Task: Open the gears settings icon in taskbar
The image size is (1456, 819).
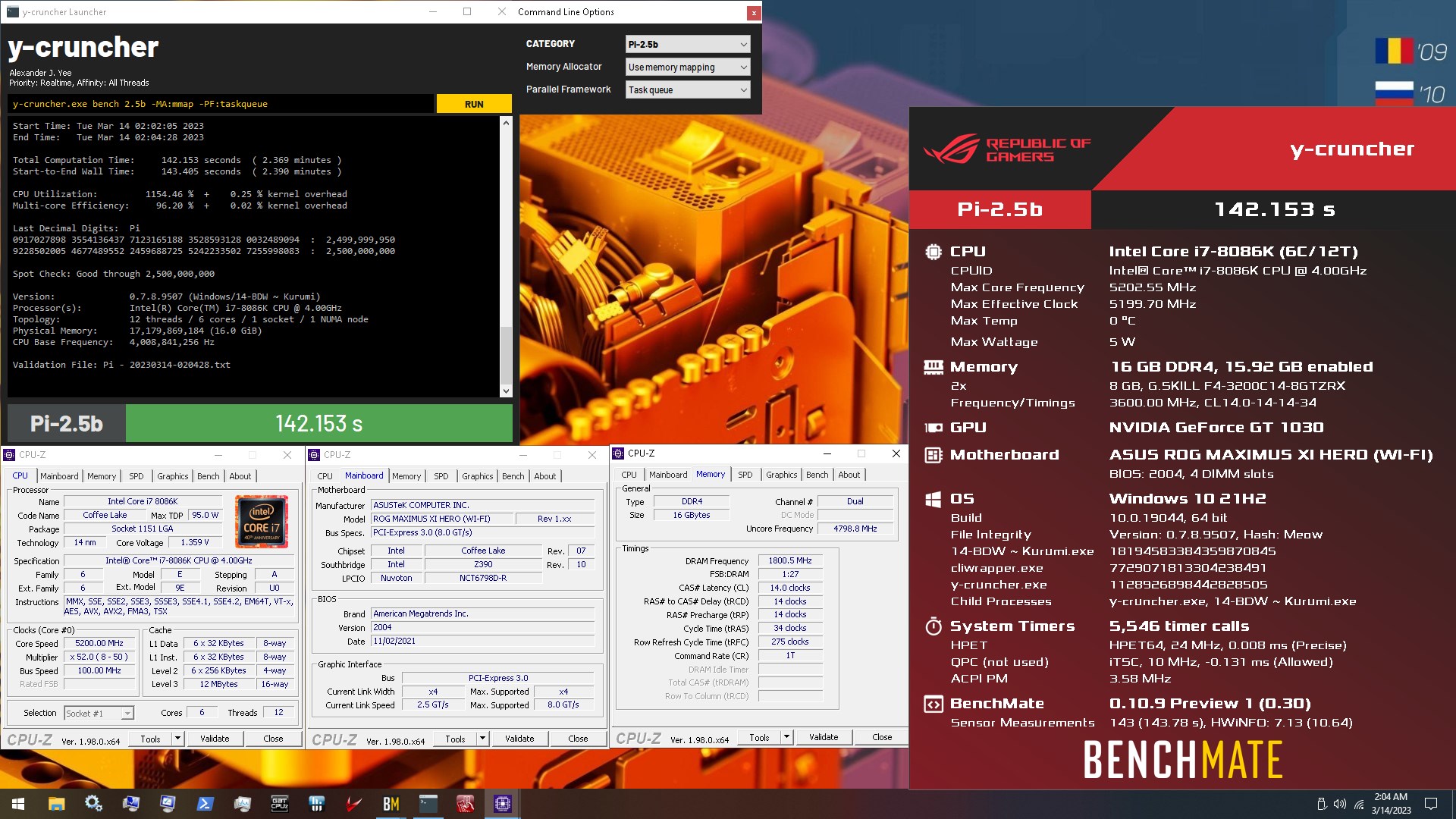Action: tap(93, 804)
